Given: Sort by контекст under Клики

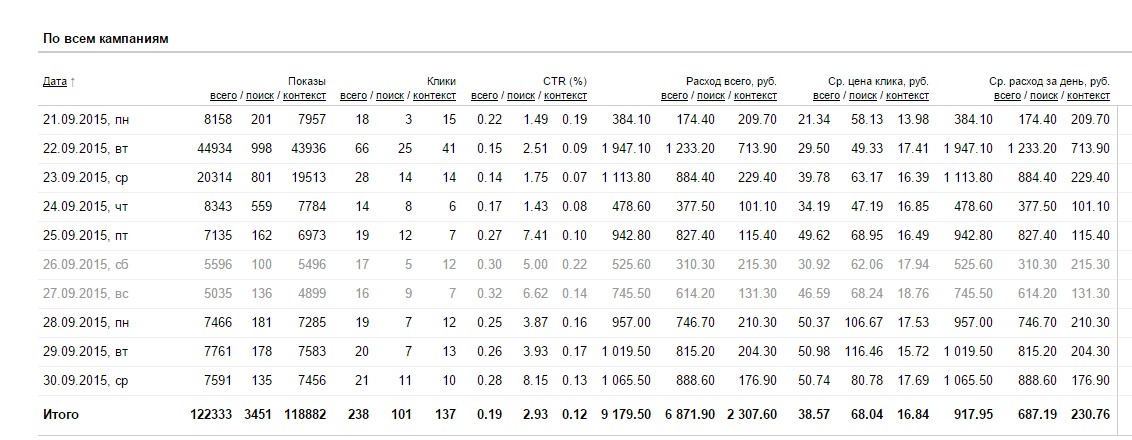Looking at the screenshot, I should coord(435,96).
